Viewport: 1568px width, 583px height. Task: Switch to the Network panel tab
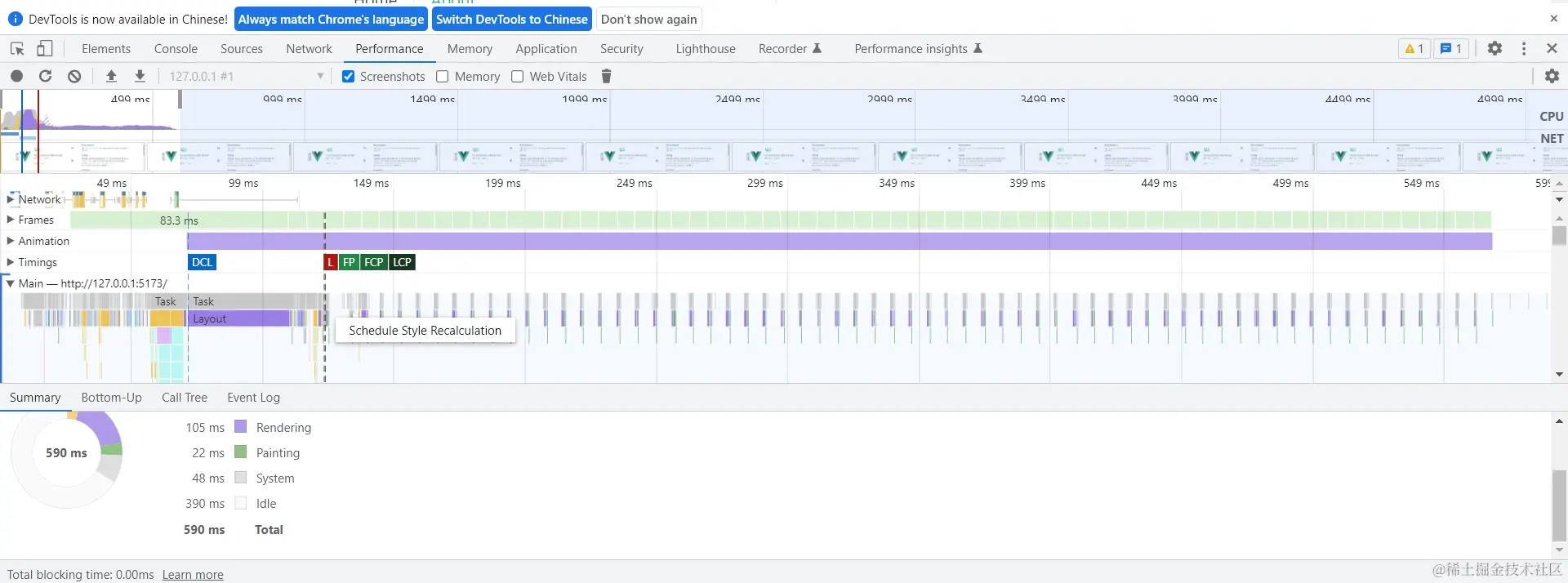pyautogui.click(x=309, y=49)
